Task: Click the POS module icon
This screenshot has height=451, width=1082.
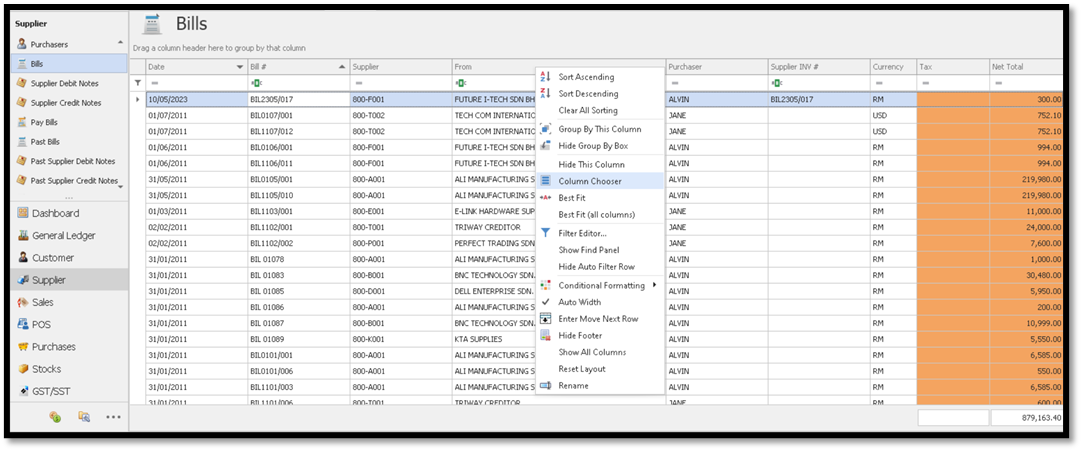Action: [x=23, y=324]
